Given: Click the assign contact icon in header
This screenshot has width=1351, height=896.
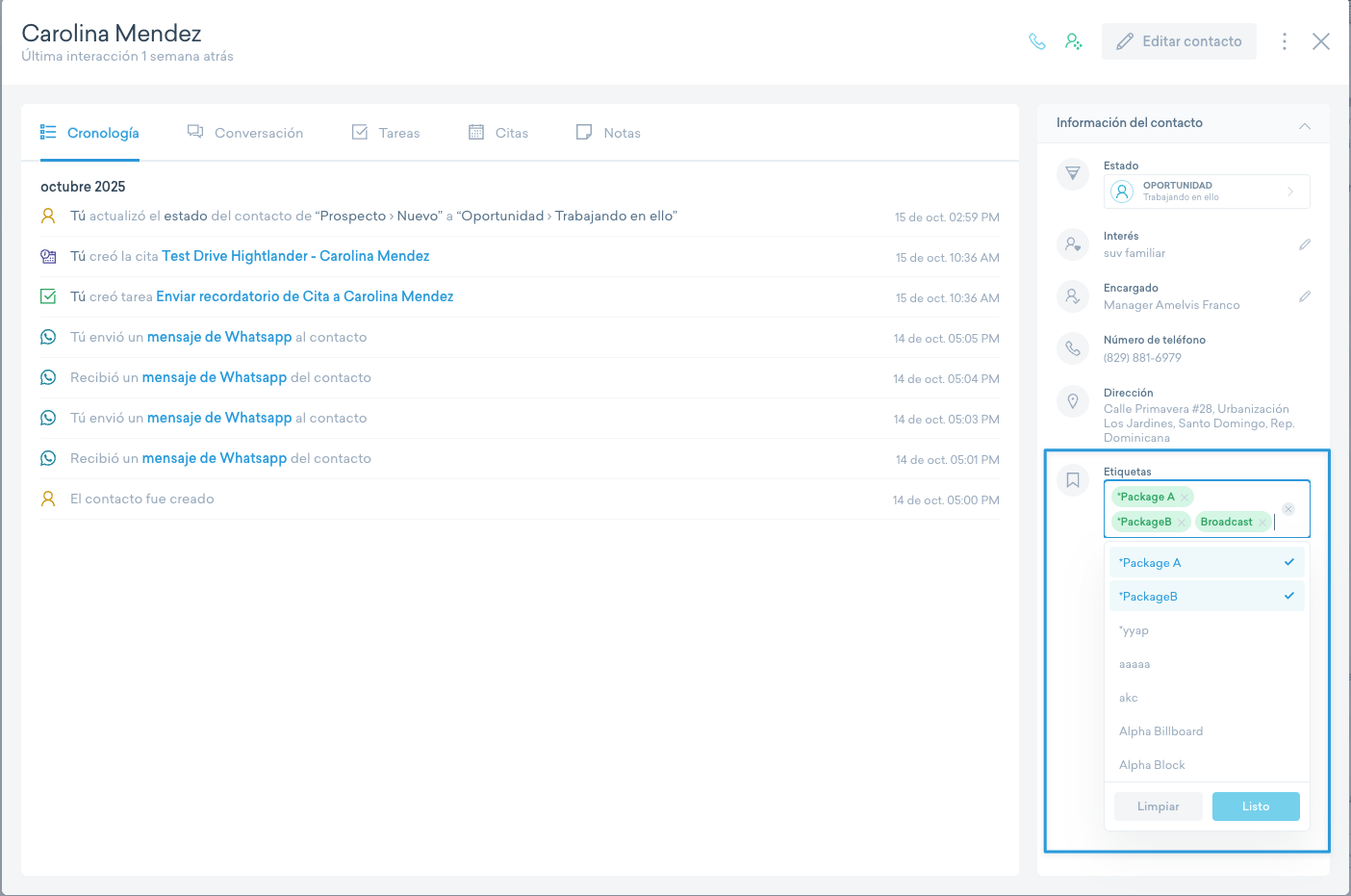Looking at the screenshot, I should pyautogui.click(x=1074, y=41).
